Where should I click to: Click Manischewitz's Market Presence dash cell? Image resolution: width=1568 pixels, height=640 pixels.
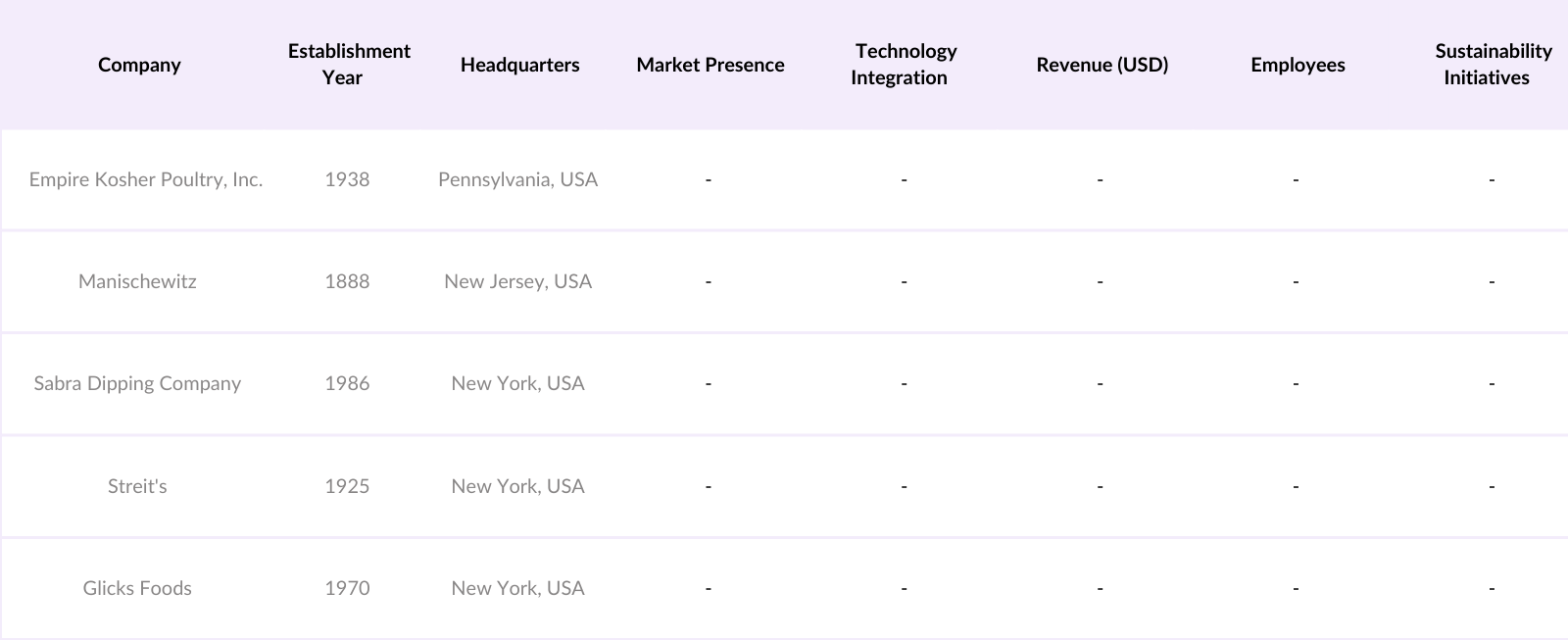tap(709, 281)
